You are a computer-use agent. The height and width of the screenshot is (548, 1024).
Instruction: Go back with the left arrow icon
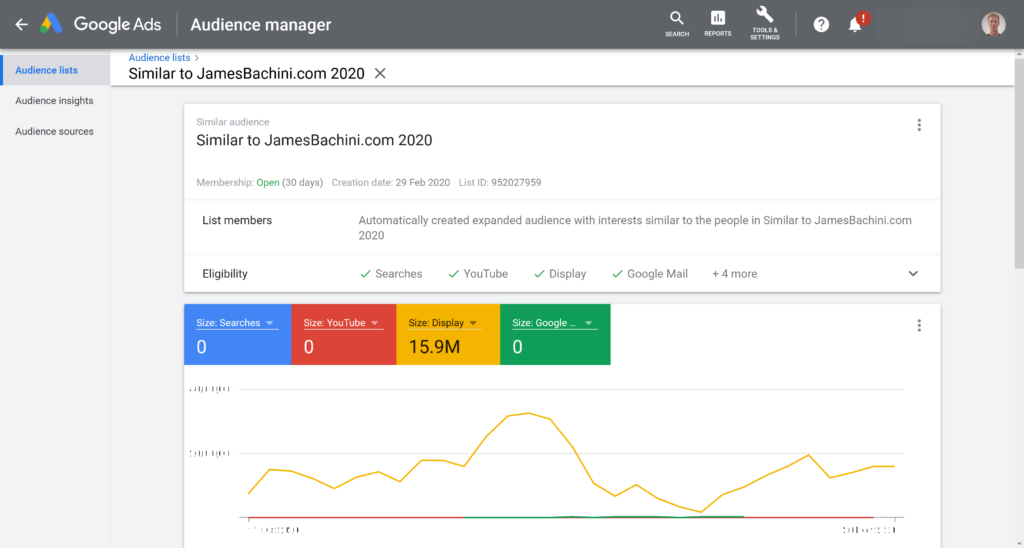22,25
